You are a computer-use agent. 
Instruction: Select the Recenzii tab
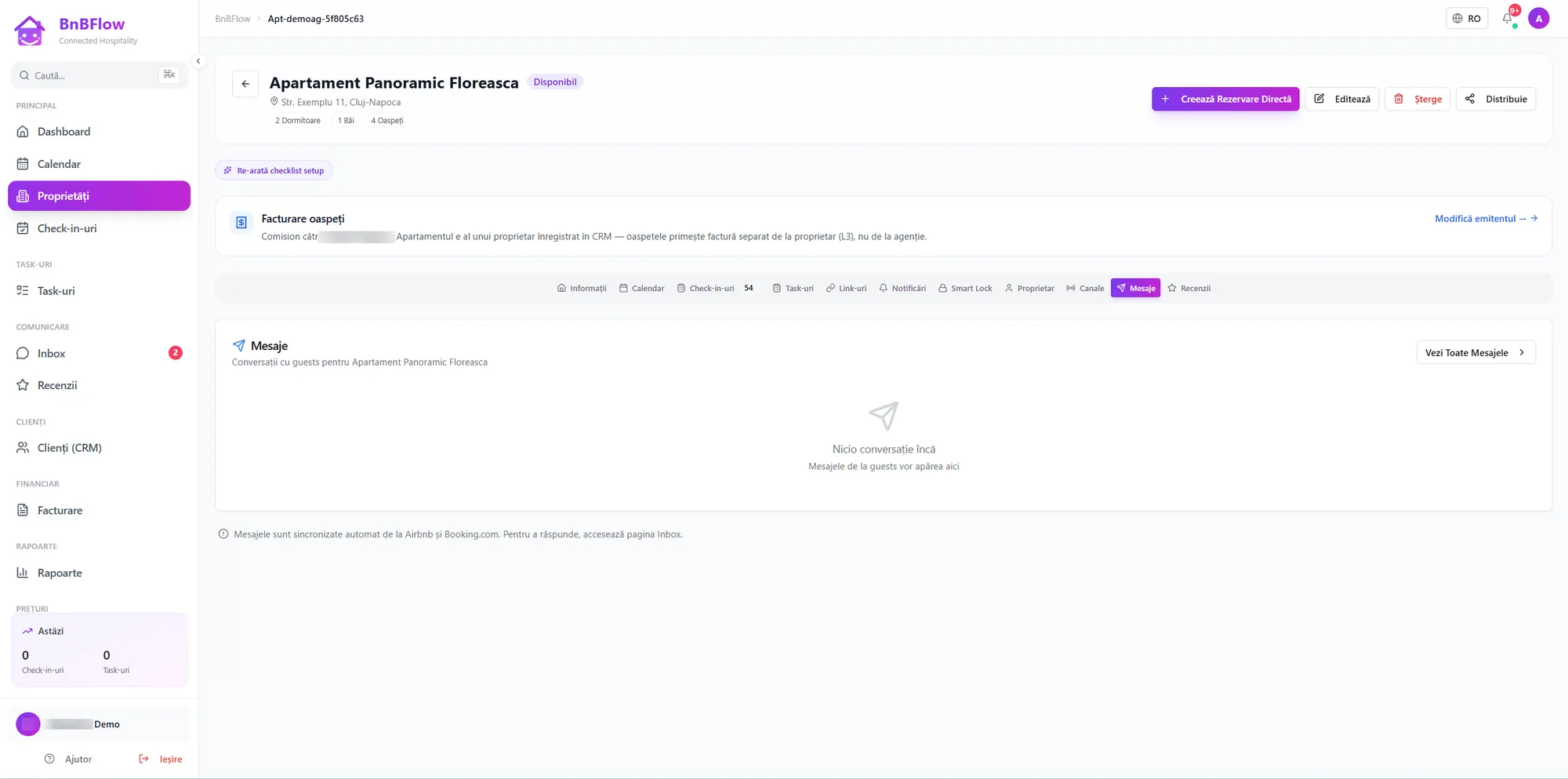(x=1189, y=288)
